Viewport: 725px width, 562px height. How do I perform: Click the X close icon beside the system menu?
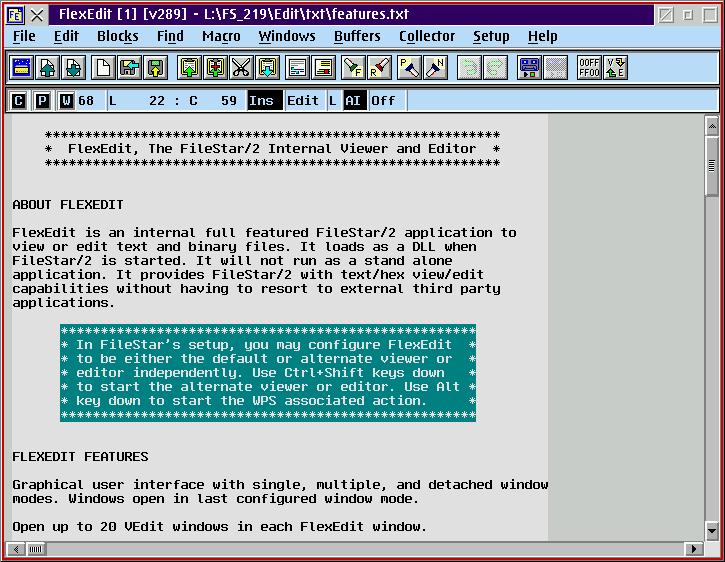tap(37, 15)
